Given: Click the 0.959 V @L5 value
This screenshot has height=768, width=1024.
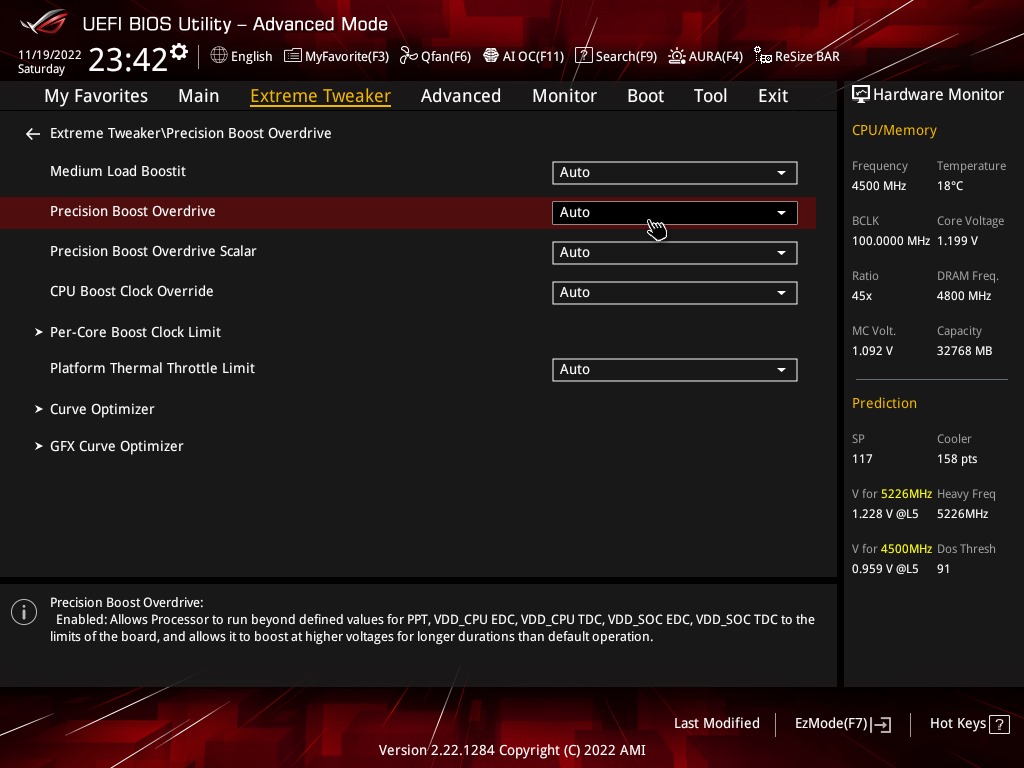Looking at the screenshot, I should pyautogui.click(x=885, y=568).
